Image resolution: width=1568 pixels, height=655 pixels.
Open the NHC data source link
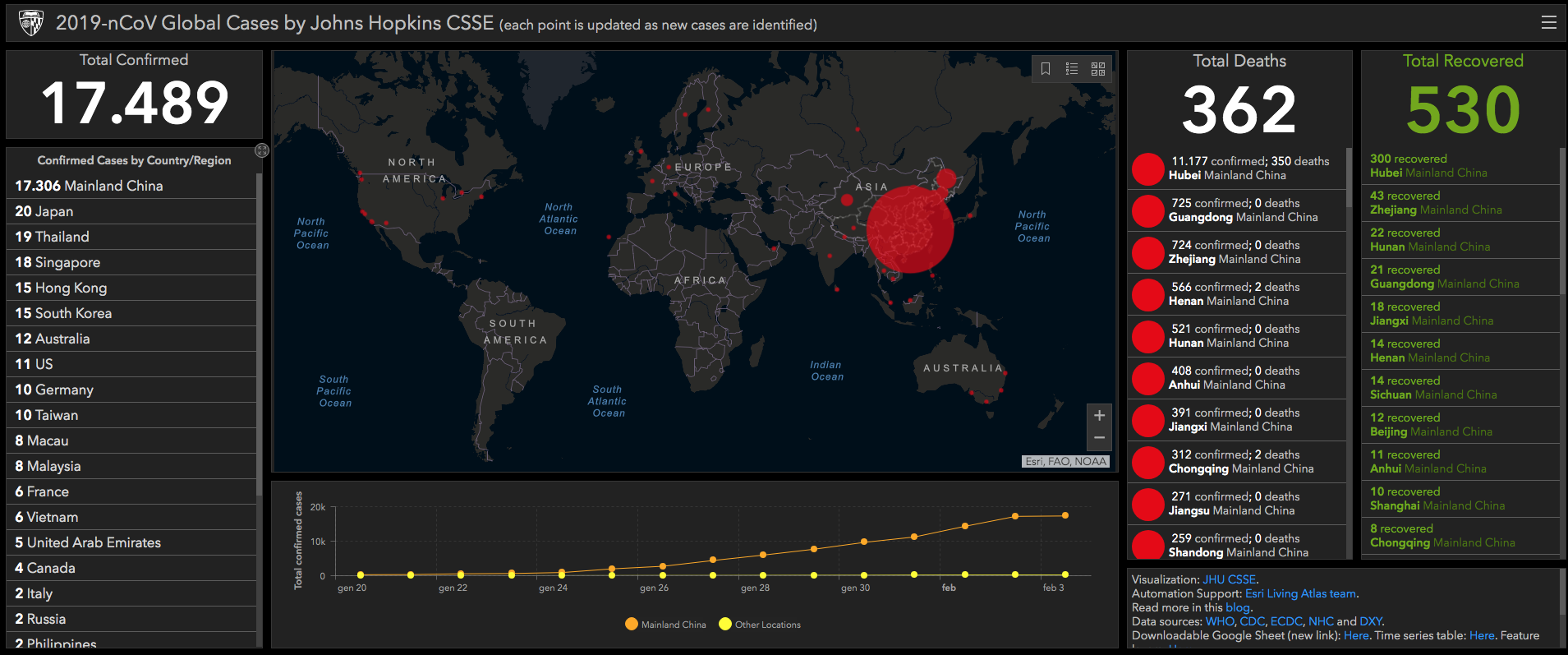click(1321, 621)
